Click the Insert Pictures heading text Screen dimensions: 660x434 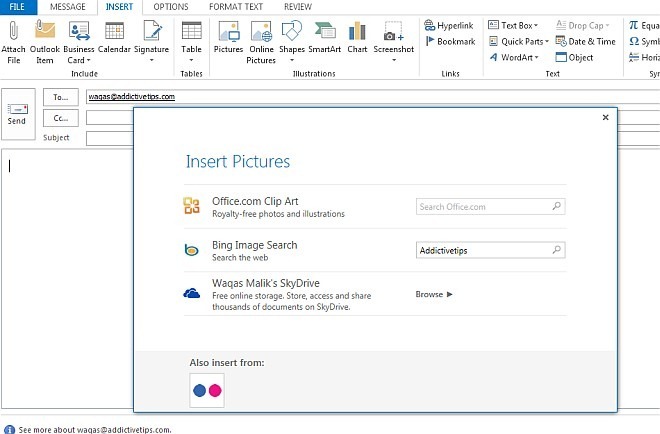coord(238,162)
